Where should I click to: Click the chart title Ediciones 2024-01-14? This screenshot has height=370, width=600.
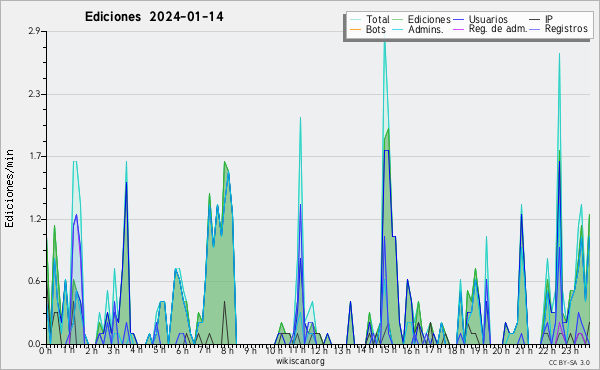[154, 17]
